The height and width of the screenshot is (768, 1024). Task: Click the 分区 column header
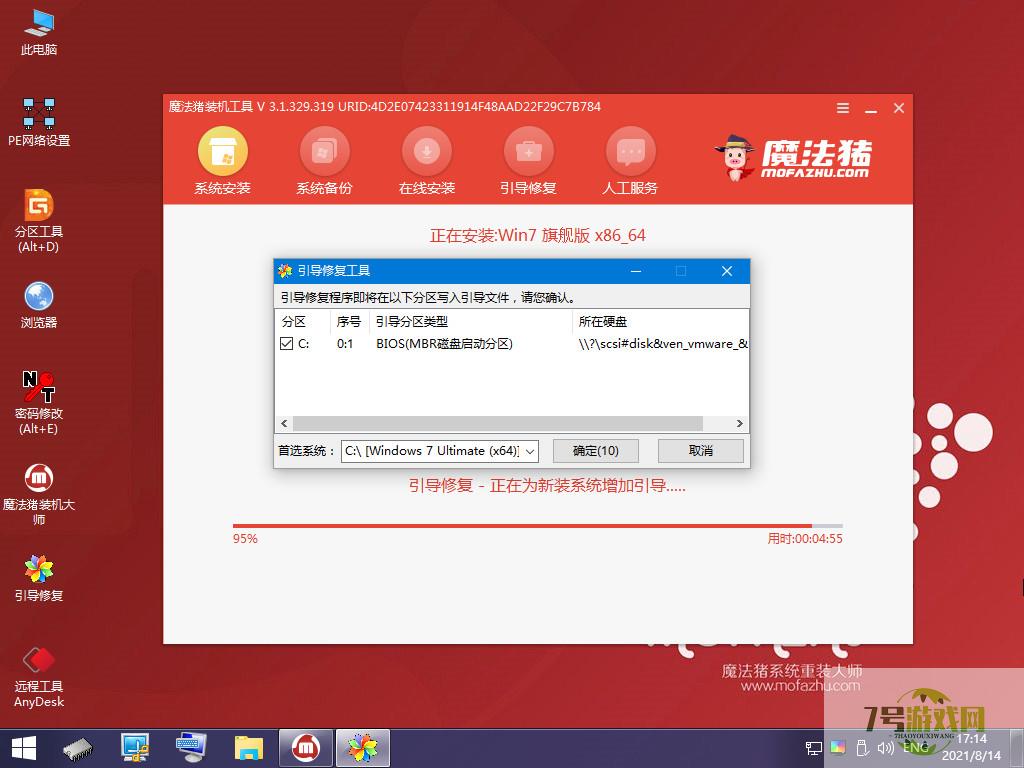click(302, 321)
